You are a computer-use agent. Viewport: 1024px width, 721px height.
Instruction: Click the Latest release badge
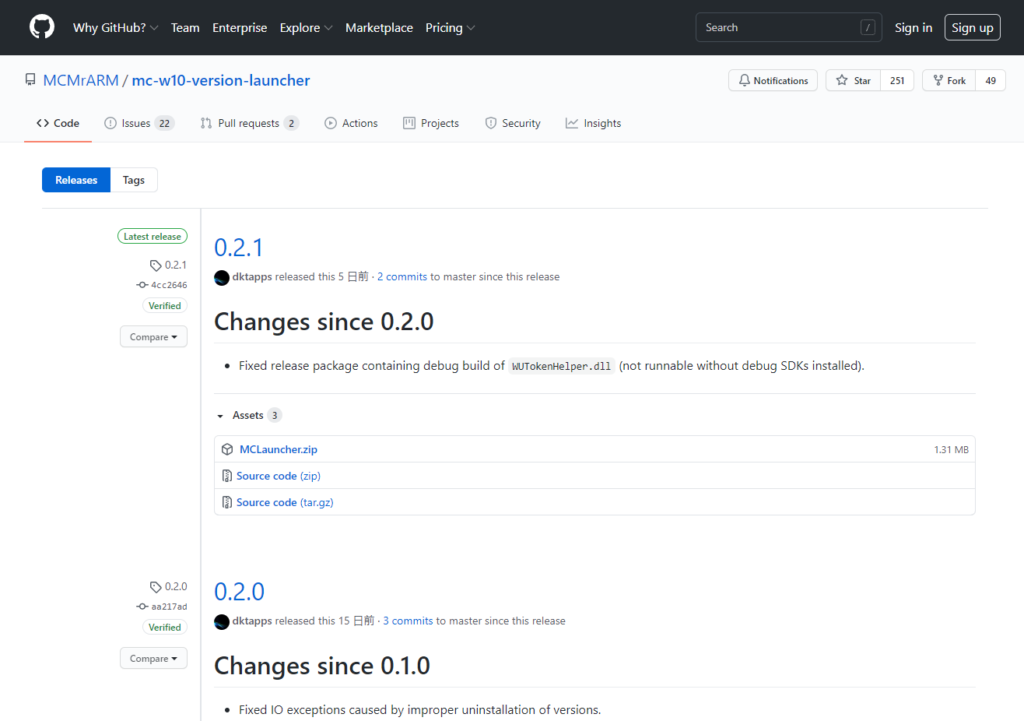[152, 236]
